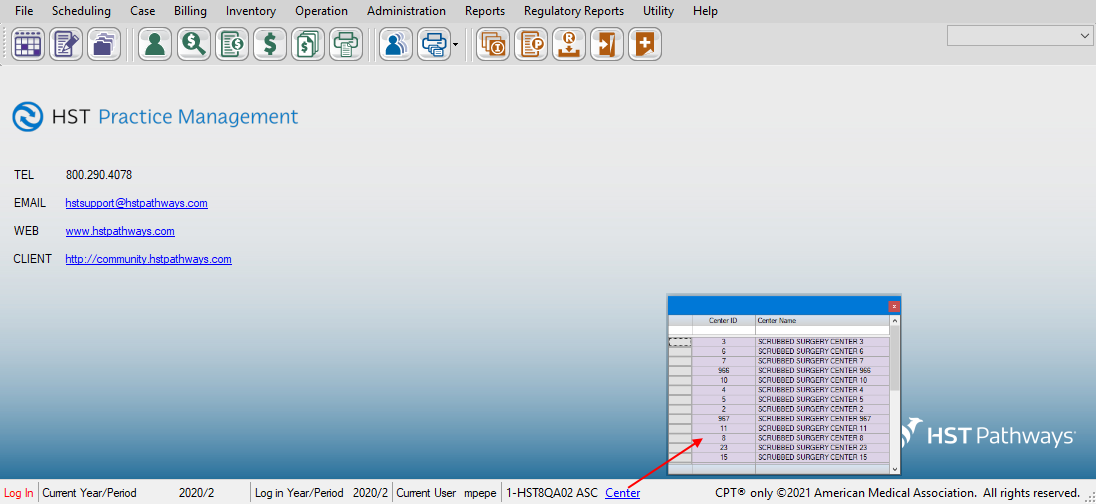
Task: Open the scheduling calendar toolbar icon
Action: point(28,45)
